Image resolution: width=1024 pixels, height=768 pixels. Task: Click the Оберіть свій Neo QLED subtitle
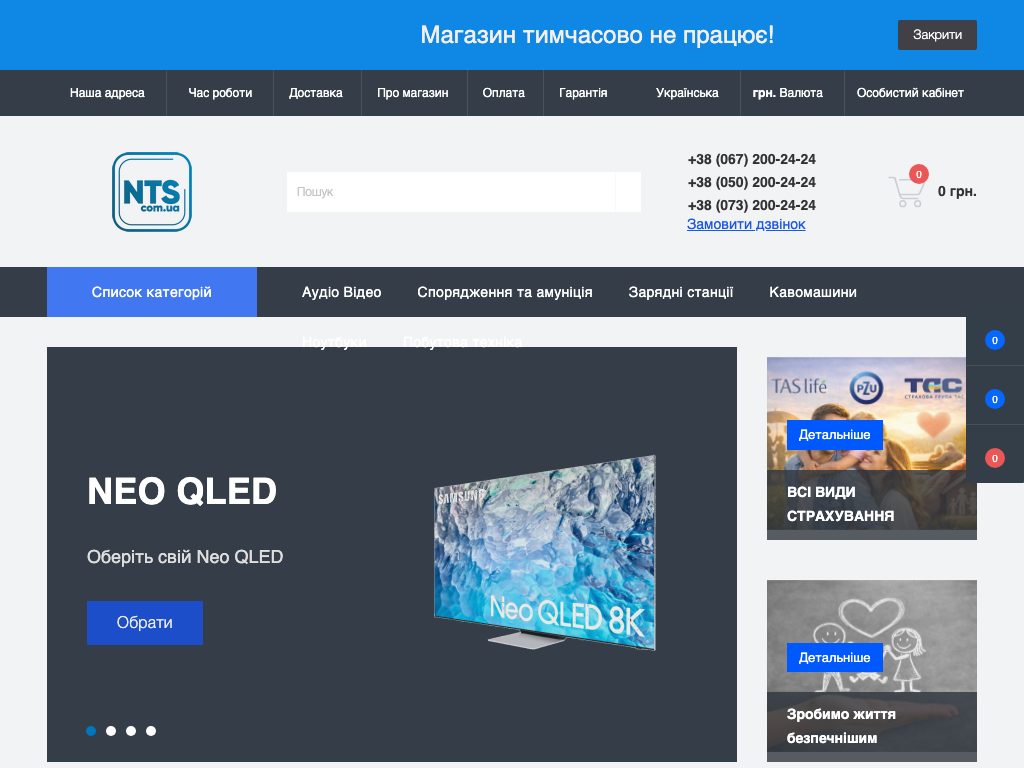coord(185,557)
